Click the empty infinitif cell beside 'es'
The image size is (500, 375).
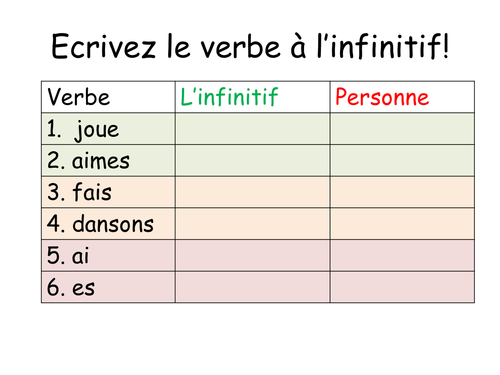(x=253, y=287)
